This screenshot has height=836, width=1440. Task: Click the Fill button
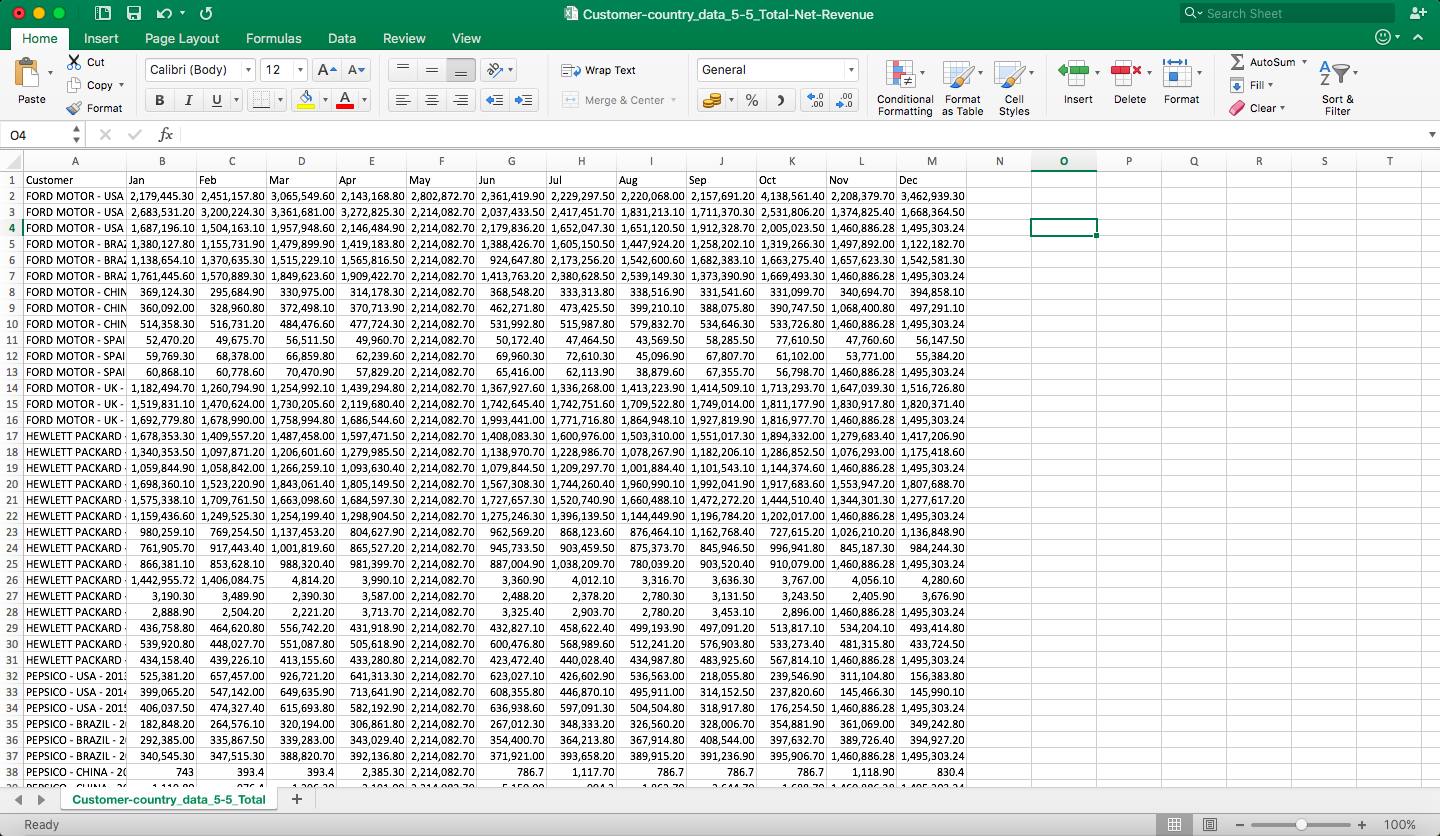pos(1250,85)
